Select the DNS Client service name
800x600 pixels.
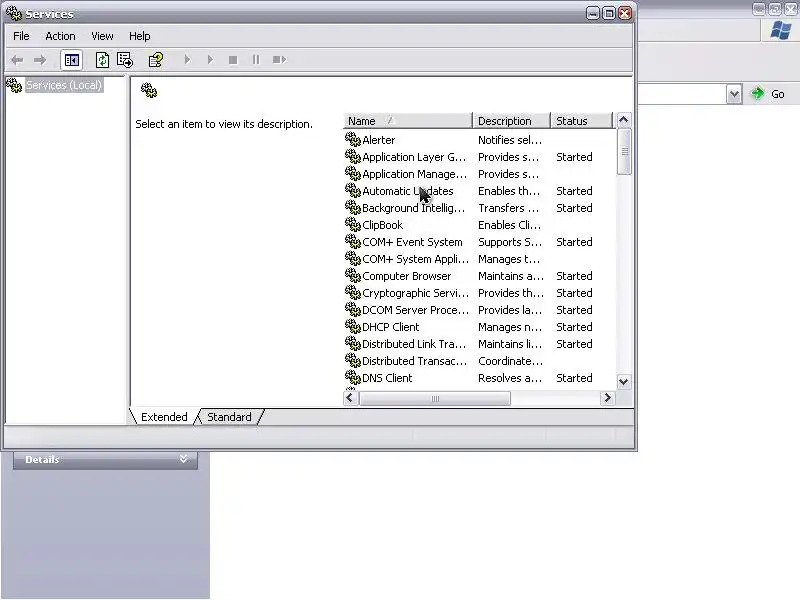coord(387,378)
